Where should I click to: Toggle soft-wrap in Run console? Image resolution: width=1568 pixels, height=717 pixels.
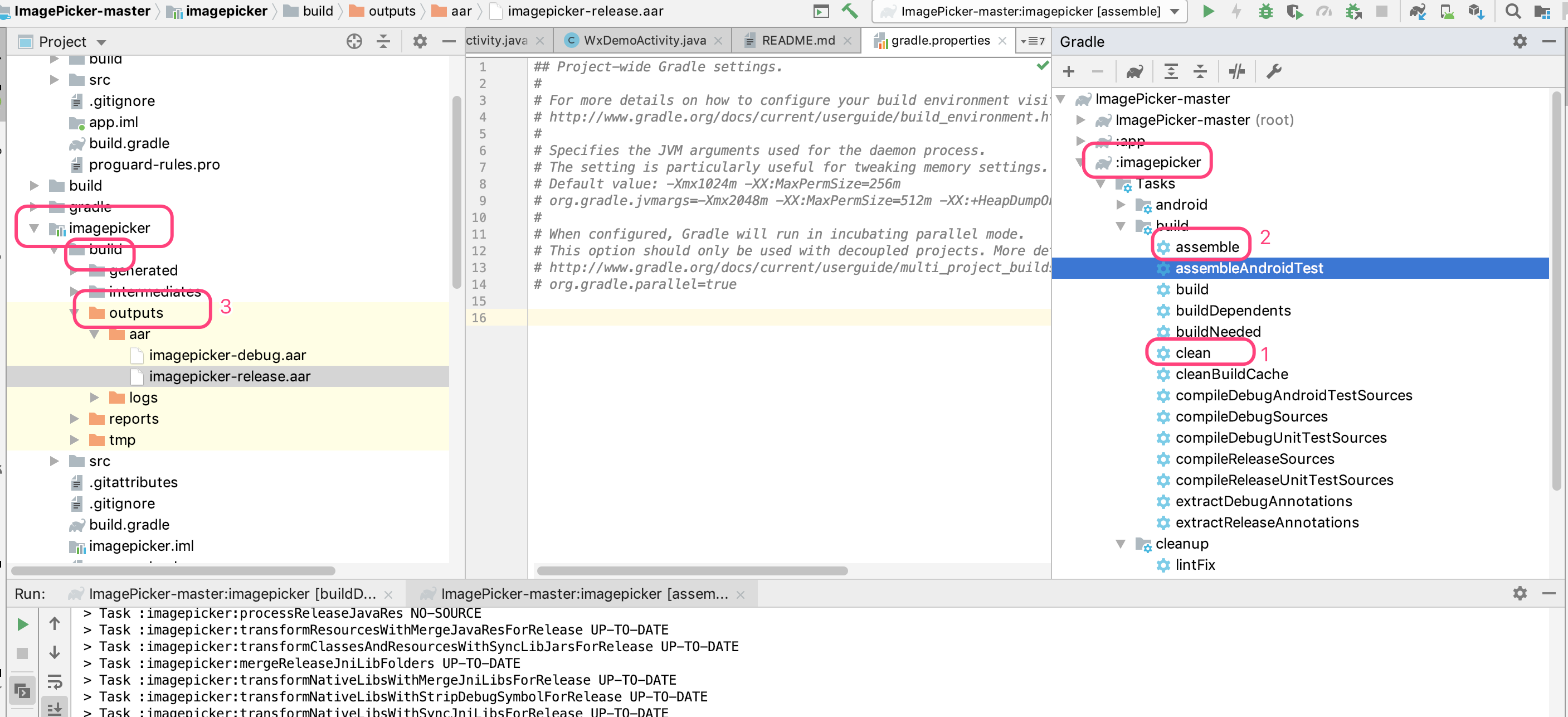pyautogui.click(x=55, y=681)
